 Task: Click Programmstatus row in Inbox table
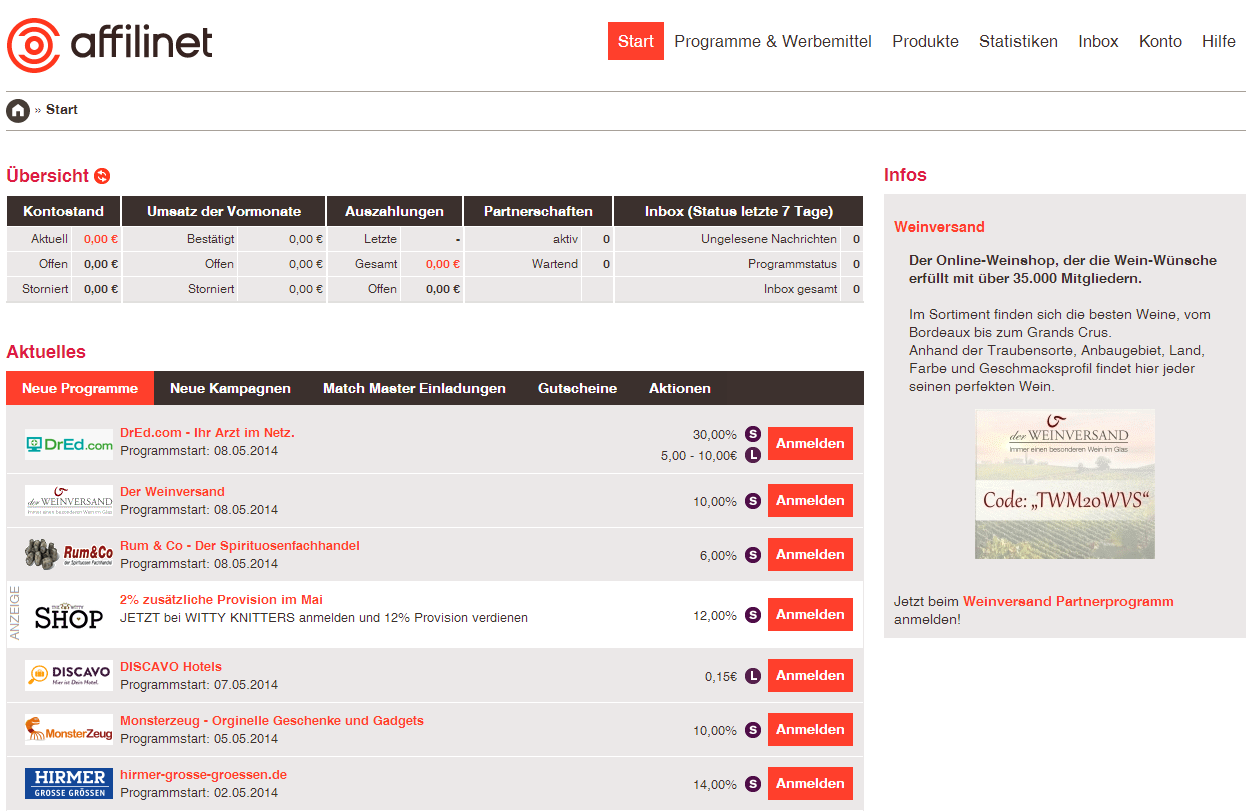pyautogui.click(x=792, y=264)
